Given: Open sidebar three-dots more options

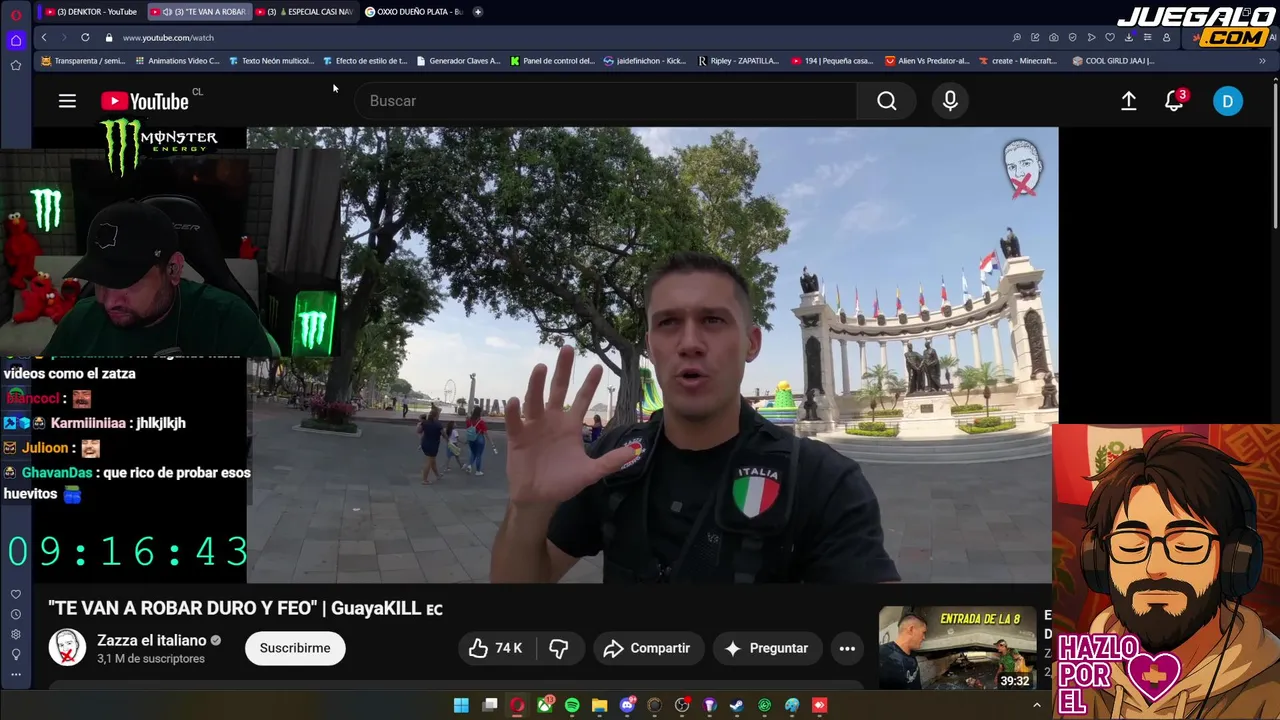Looking at the screenshot, I should pyautogui.click(x=16, y=674).
